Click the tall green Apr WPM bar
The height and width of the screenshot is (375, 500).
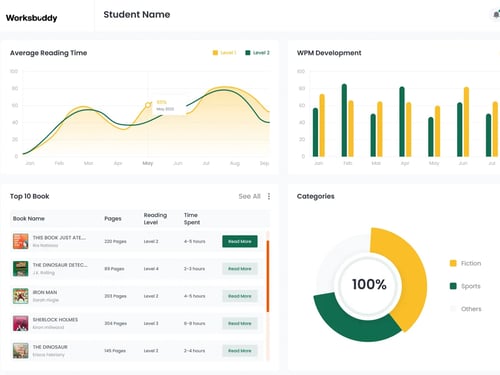tap(402, 122)
